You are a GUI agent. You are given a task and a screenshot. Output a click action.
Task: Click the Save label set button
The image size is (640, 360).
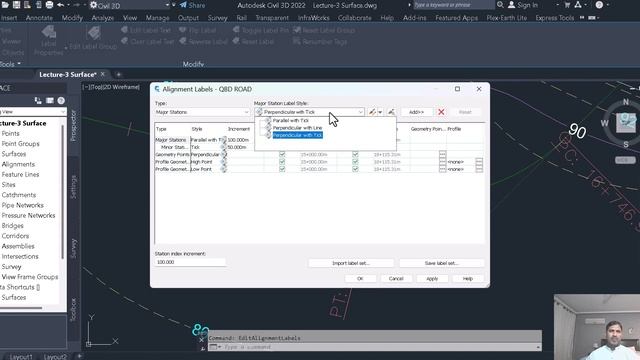point(441,263)
